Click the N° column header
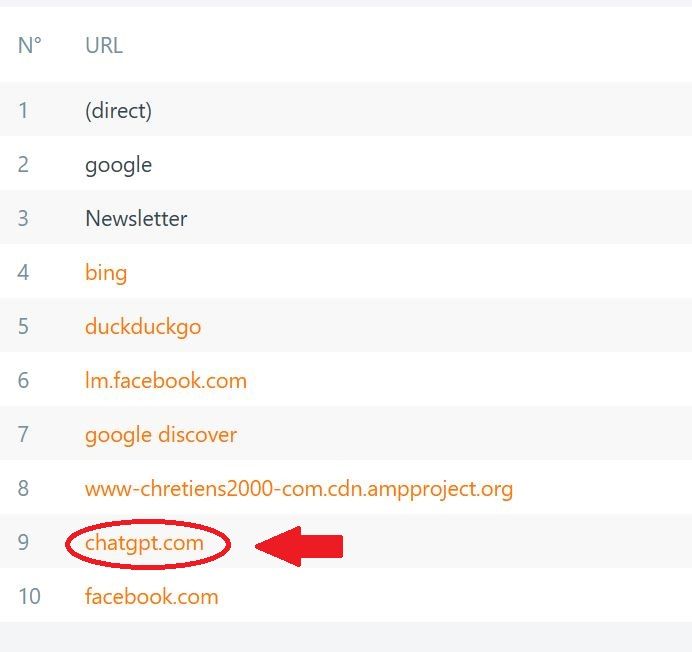The width and height of the screenshot is (692, 652). 30,45
